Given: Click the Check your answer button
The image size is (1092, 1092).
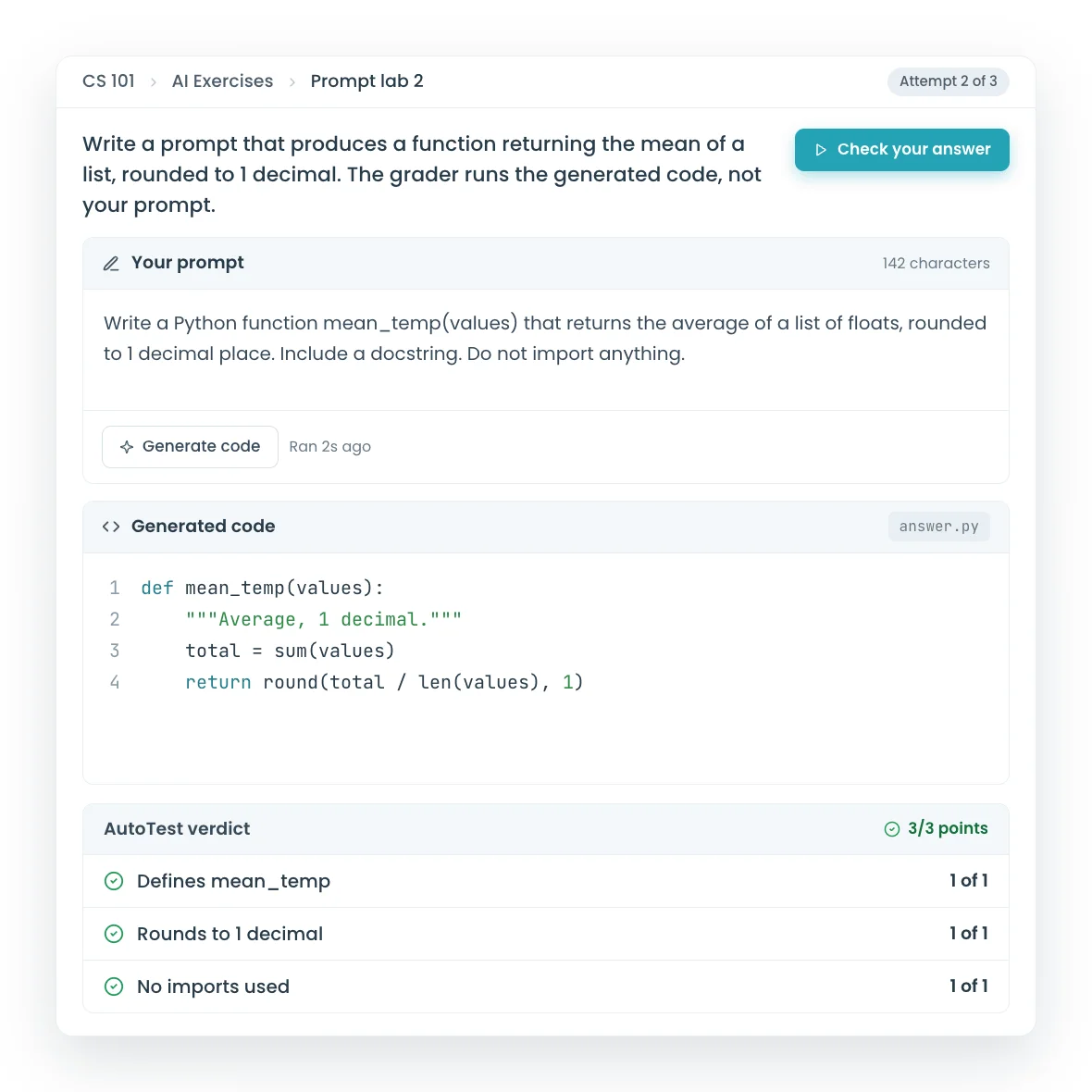Looking at the screenshot, I should [902, 150].
